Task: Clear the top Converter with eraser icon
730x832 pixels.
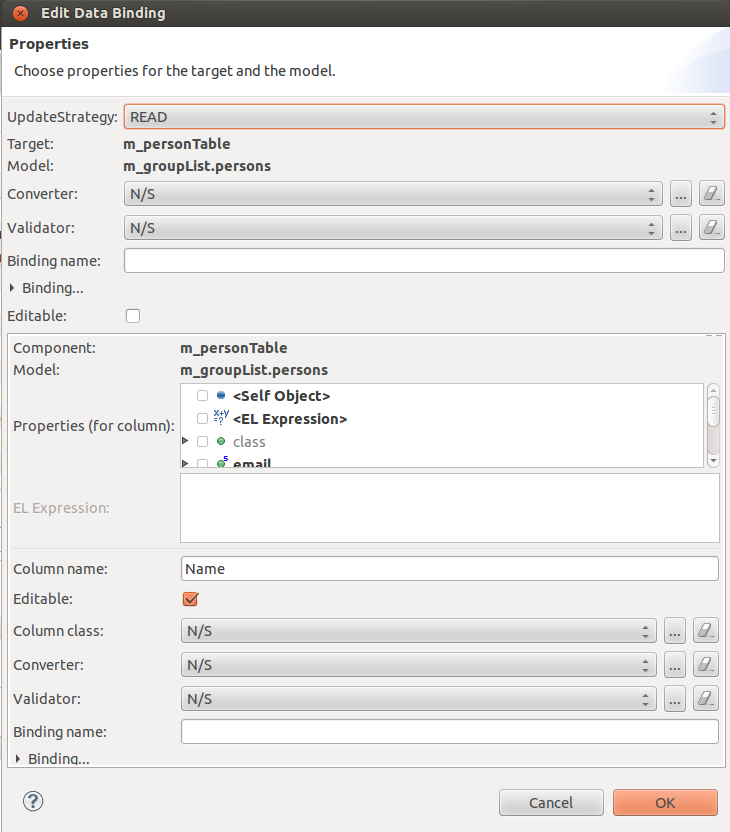Action: 711,194
